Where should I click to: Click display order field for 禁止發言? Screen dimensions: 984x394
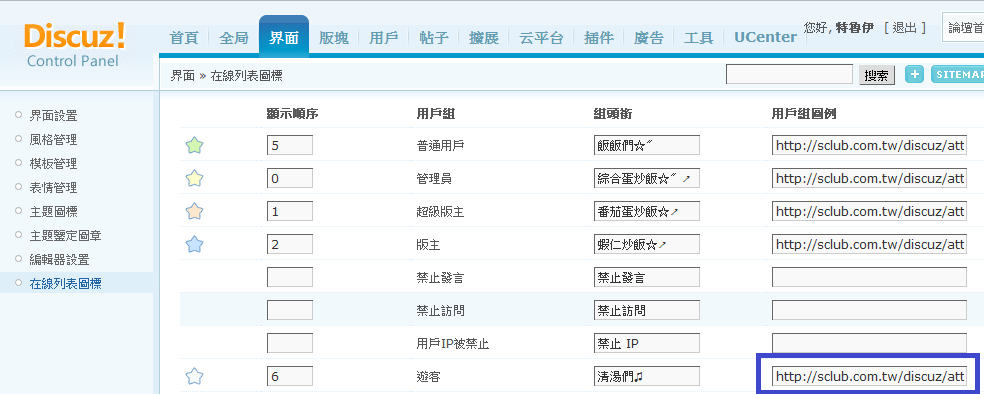(x=289, y=277)
